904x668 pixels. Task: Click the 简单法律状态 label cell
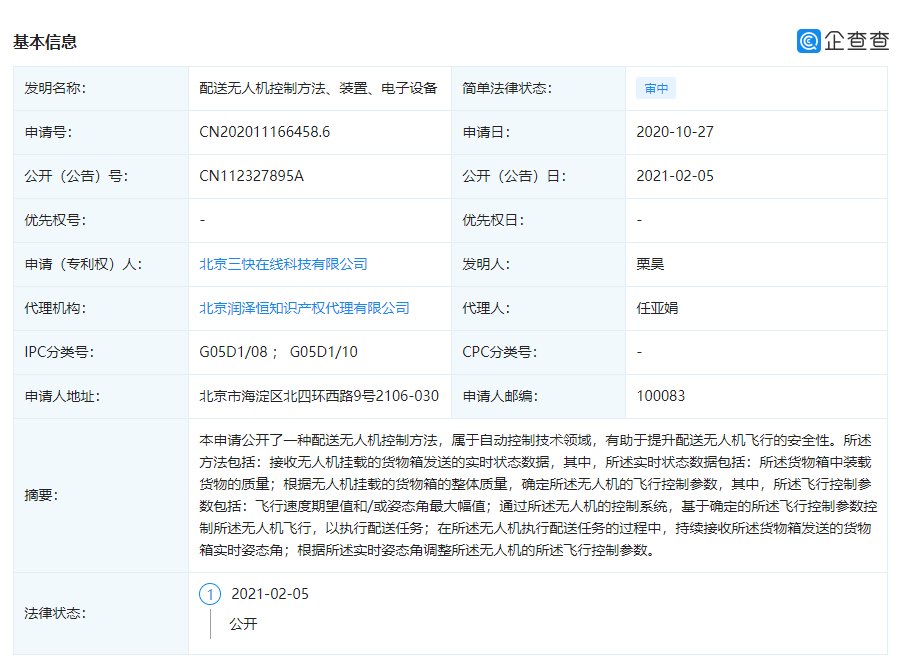point(538,88)
